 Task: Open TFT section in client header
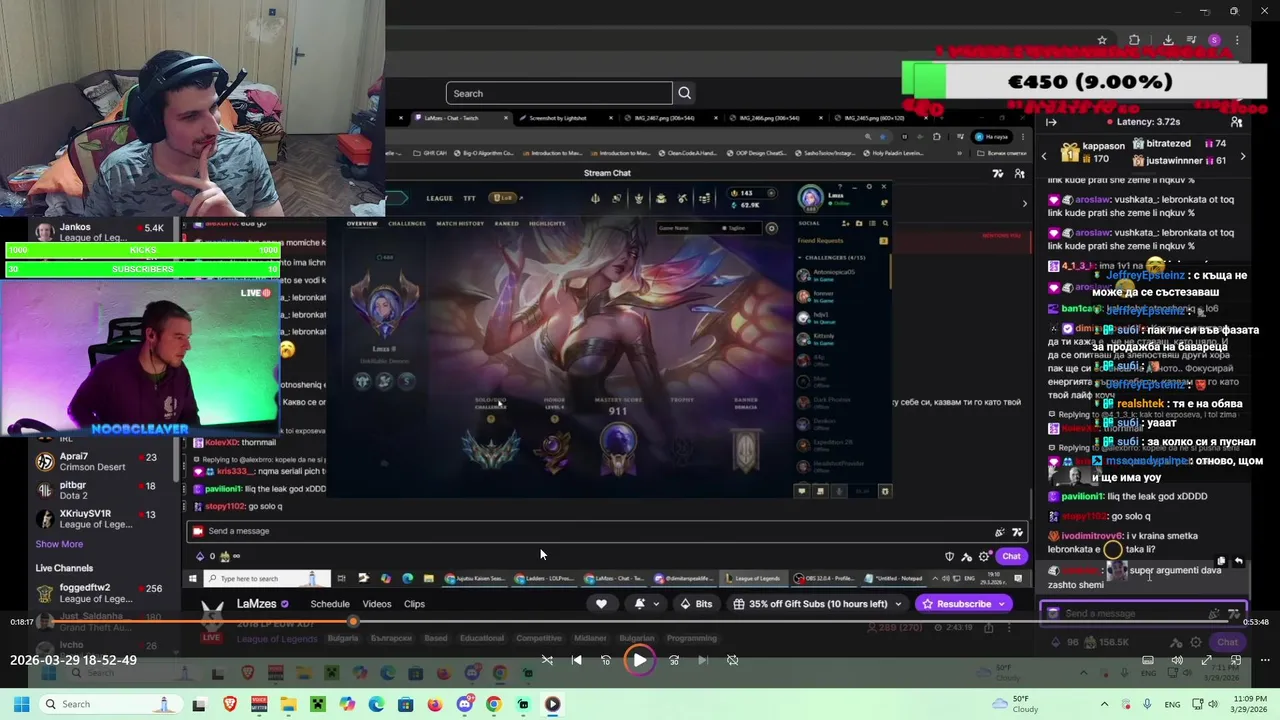(469, 198)
